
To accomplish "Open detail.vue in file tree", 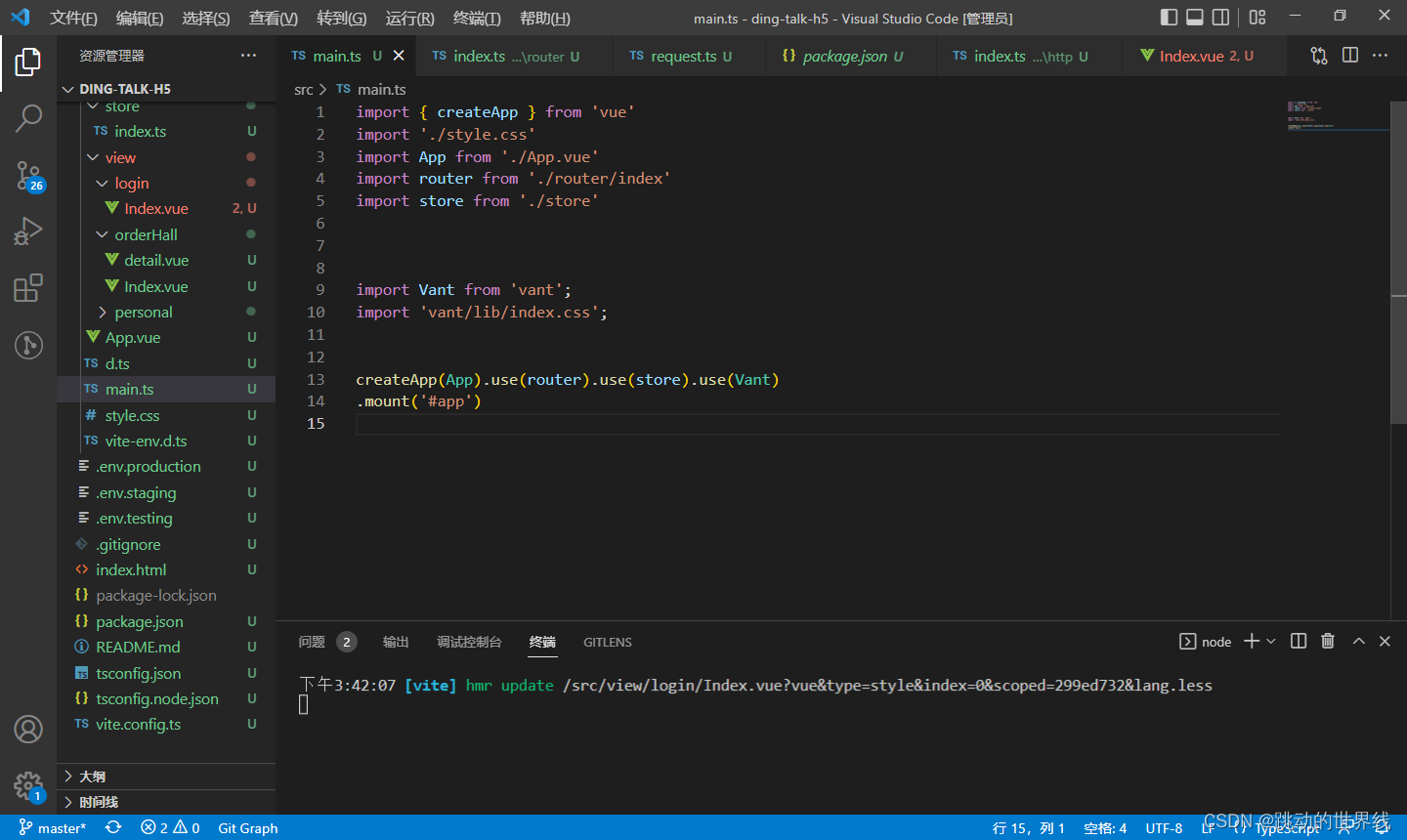I will 166,260.
